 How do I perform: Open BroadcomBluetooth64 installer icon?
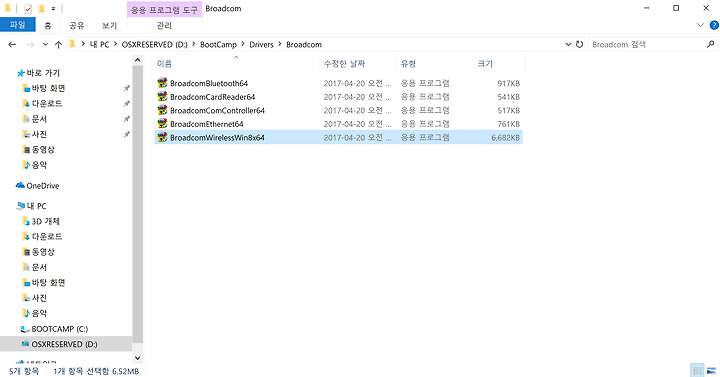(162, 83)
